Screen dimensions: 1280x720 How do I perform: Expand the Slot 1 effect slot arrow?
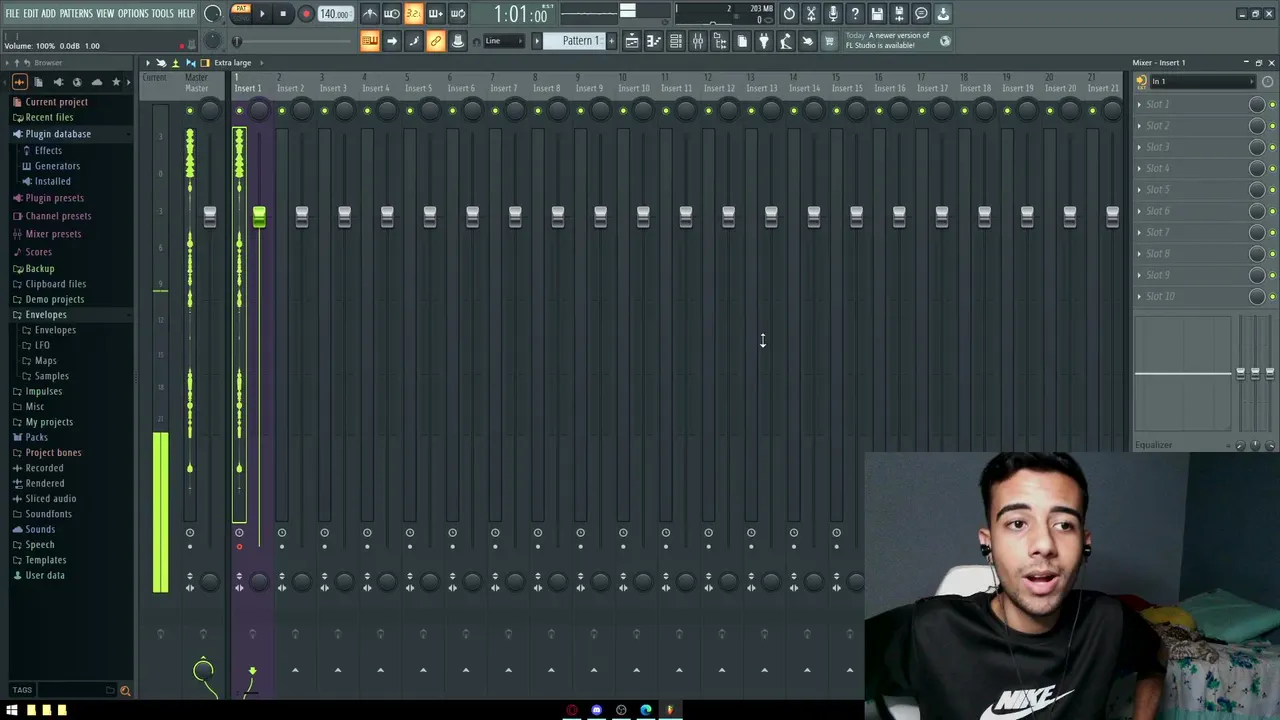(x=1139, y=104)
